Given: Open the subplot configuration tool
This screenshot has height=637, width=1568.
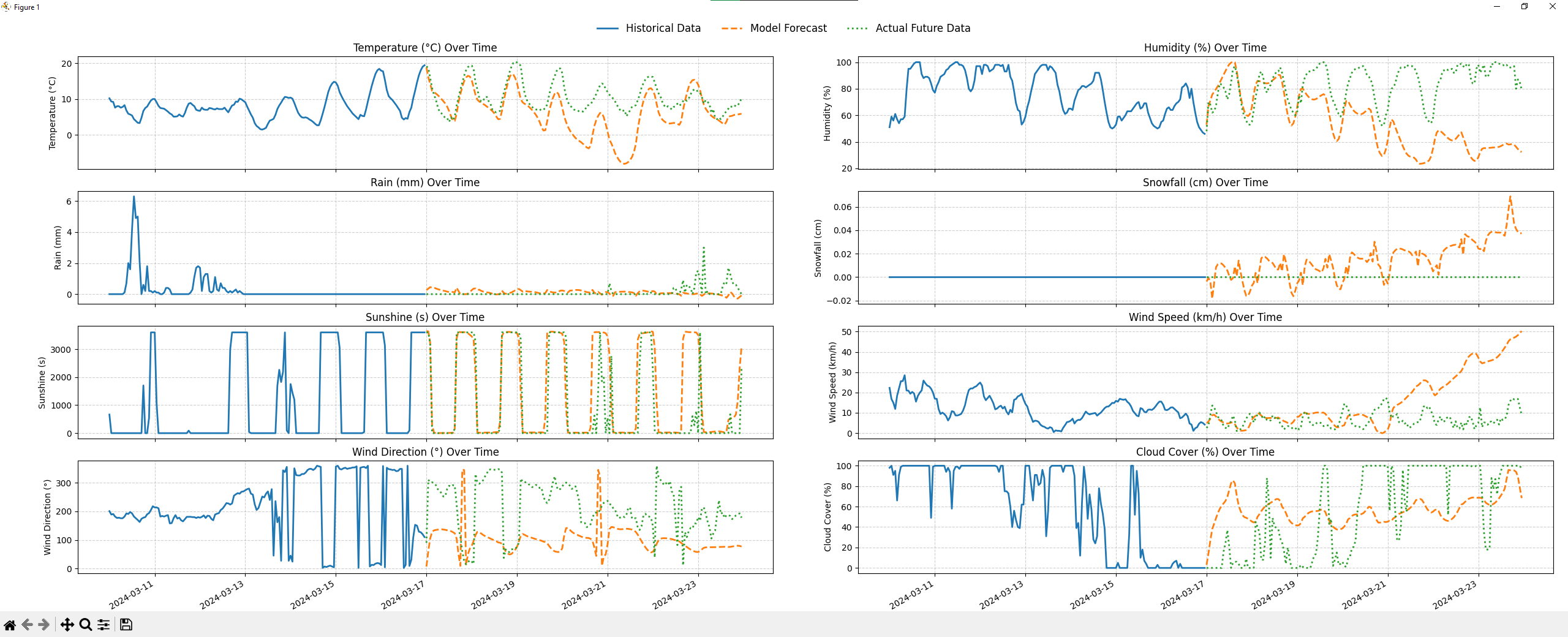Looking at the screenshot, I should tap(104, 624).
